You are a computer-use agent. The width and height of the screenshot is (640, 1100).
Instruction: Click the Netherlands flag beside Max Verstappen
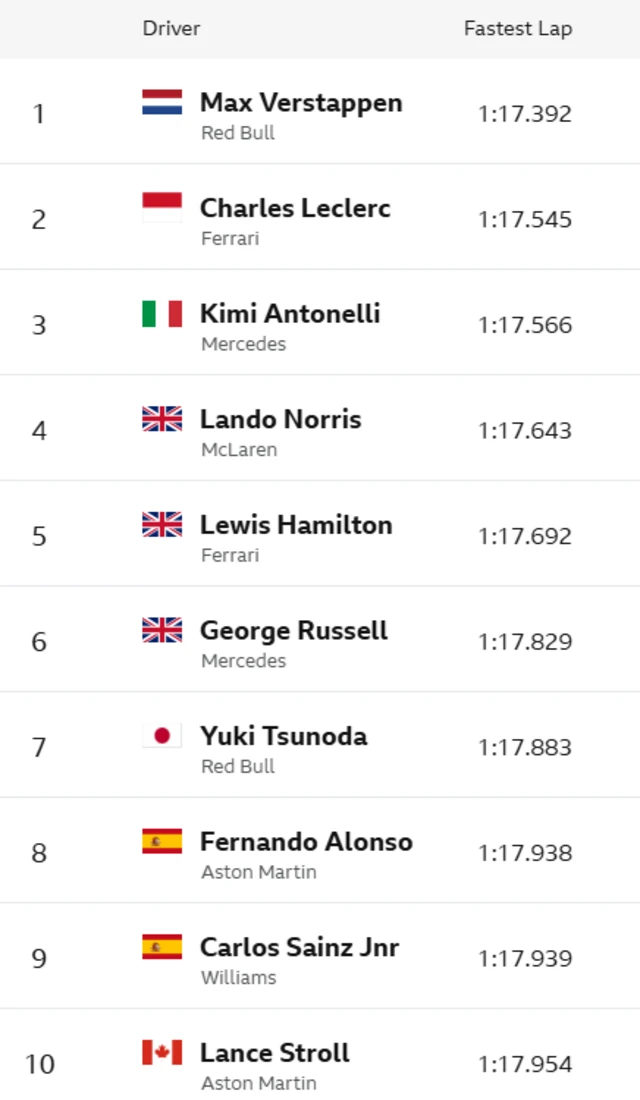(x=162, y=102)
